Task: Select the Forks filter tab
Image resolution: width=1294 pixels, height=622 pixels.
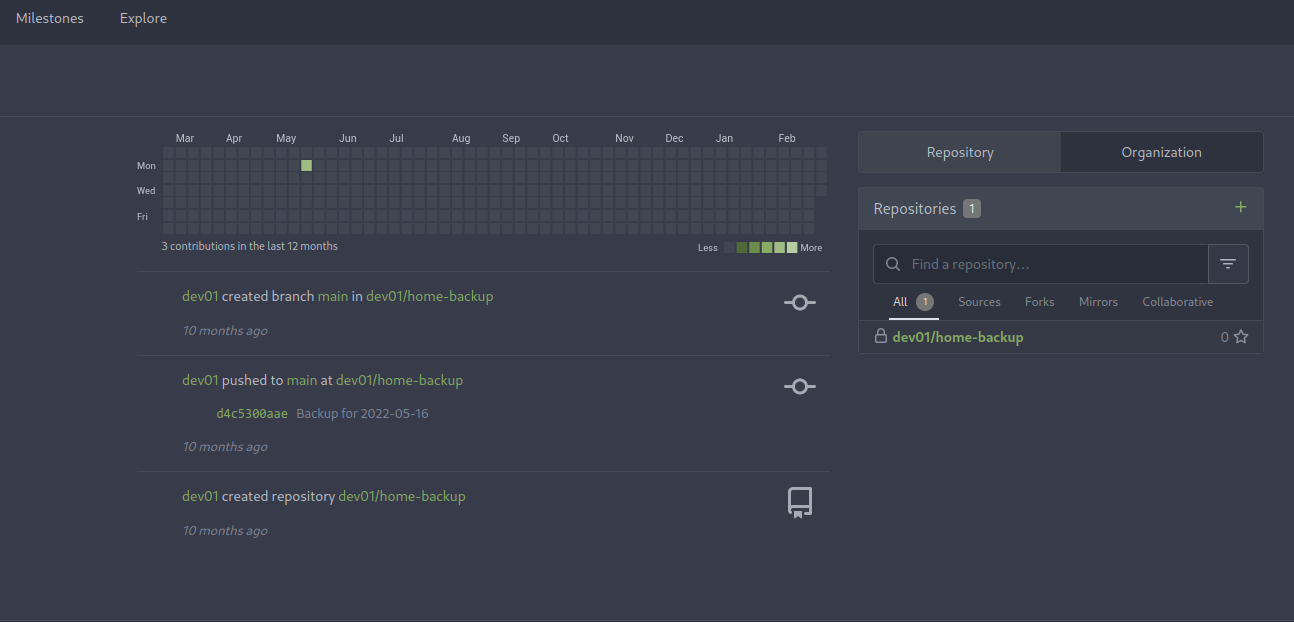Action: coord(1040,302)
